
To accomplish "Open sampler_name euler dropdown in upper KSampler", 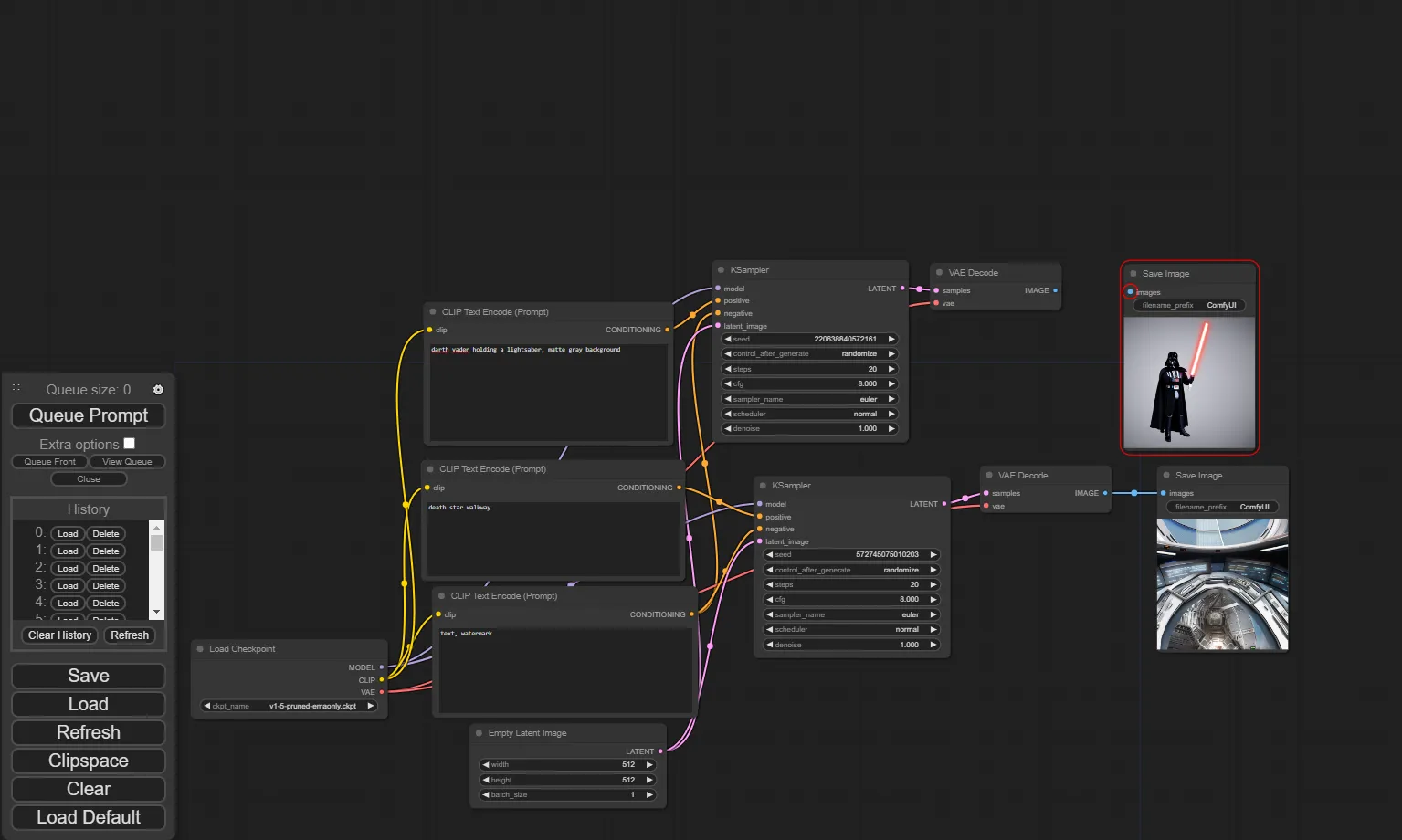I will tap(809, 399).
